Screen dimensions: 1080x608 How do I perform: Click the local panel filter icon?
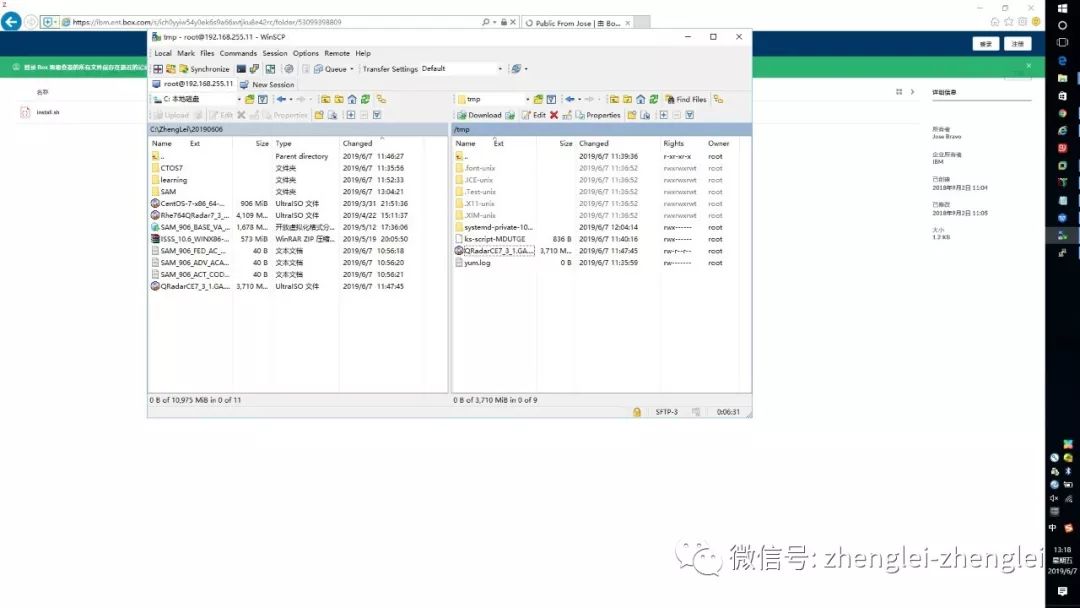pos(262,99)
